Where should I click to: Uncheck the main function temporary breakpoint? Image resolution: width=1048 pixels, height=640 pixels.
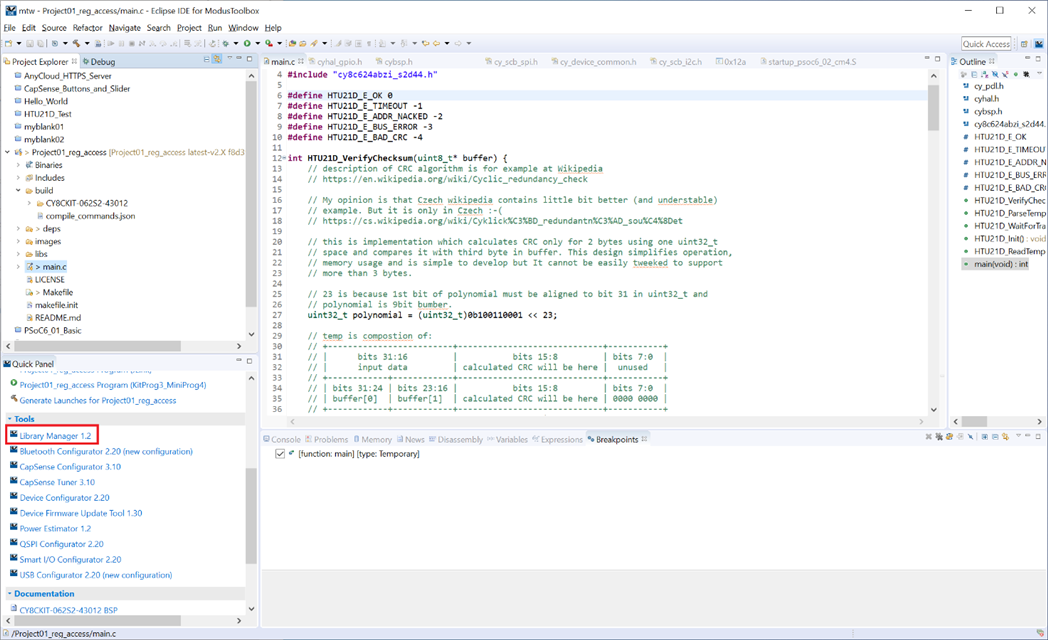click(280, 454)
